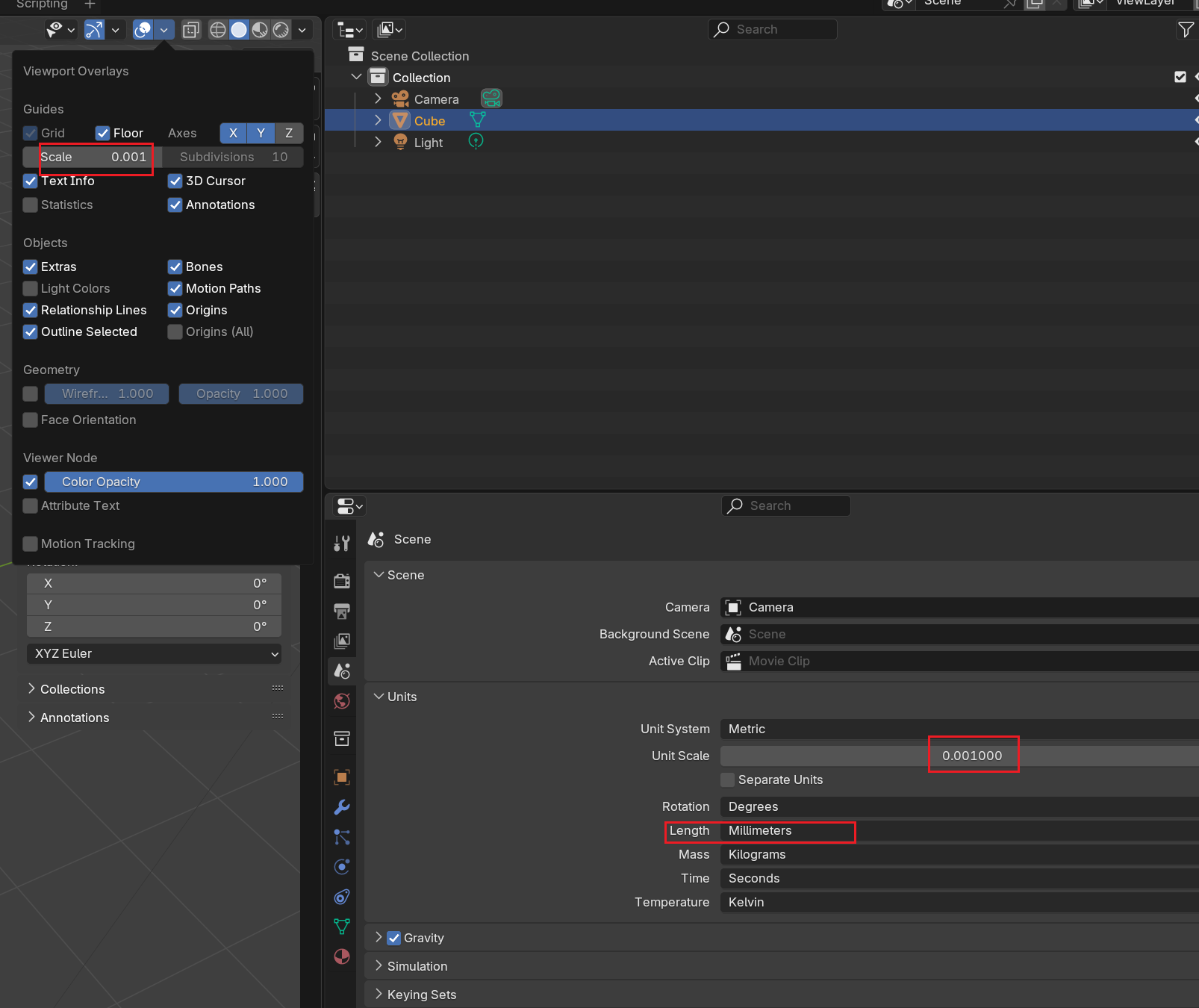Expand the Cube item in outliner
Viewport: 1199px width, 1008px height.
pos(378,120)
